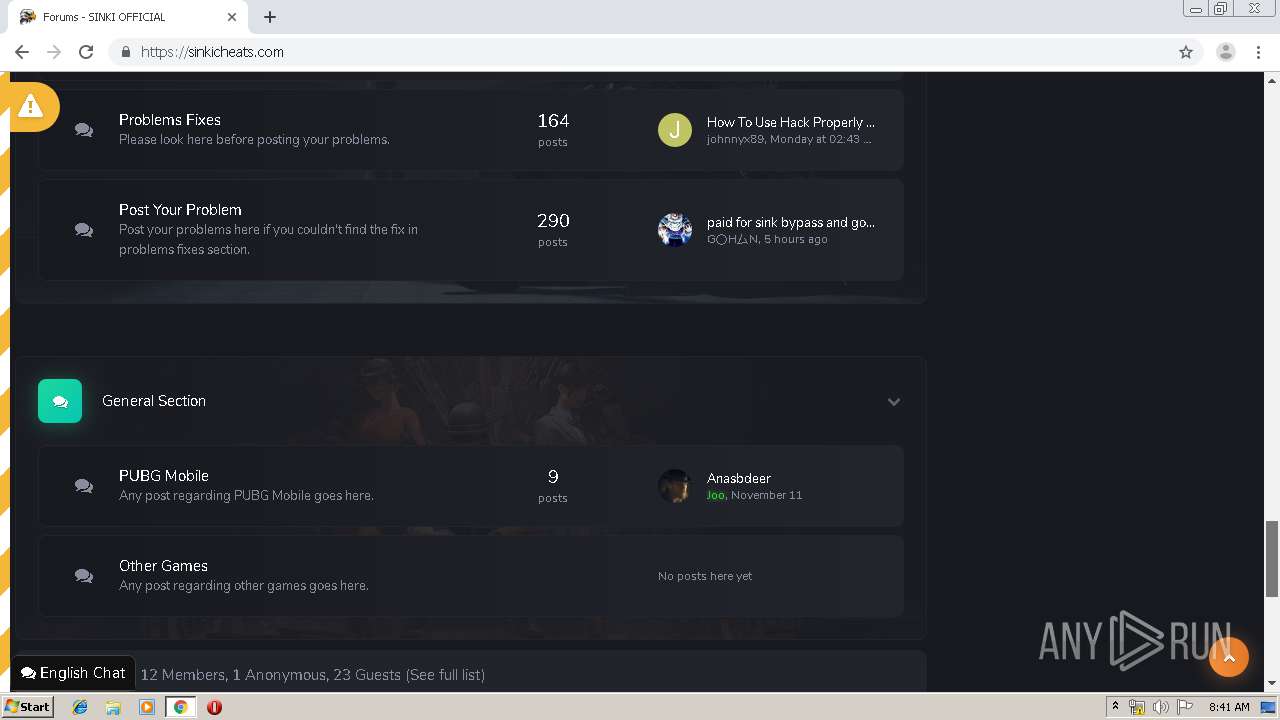
Task: Open the English Chat panel
Action: click(x=74, y=673)
